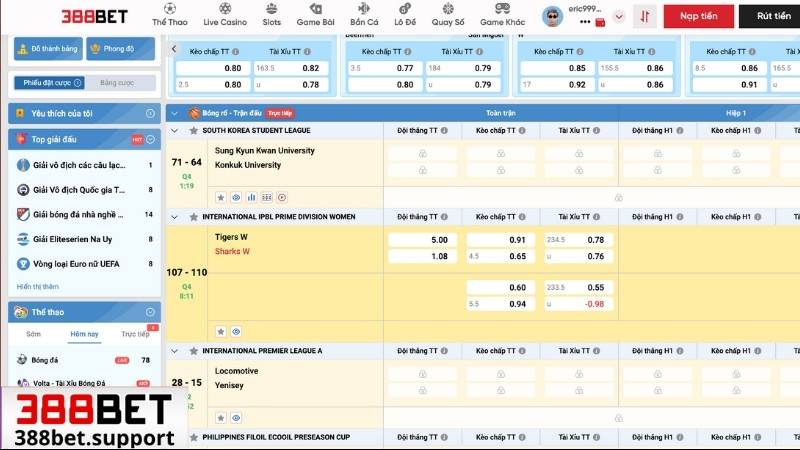The width and height of the screenshot is (800, 450).
Task: Favorite the South Korea Student League star
Action: click(x=193, y=131)
